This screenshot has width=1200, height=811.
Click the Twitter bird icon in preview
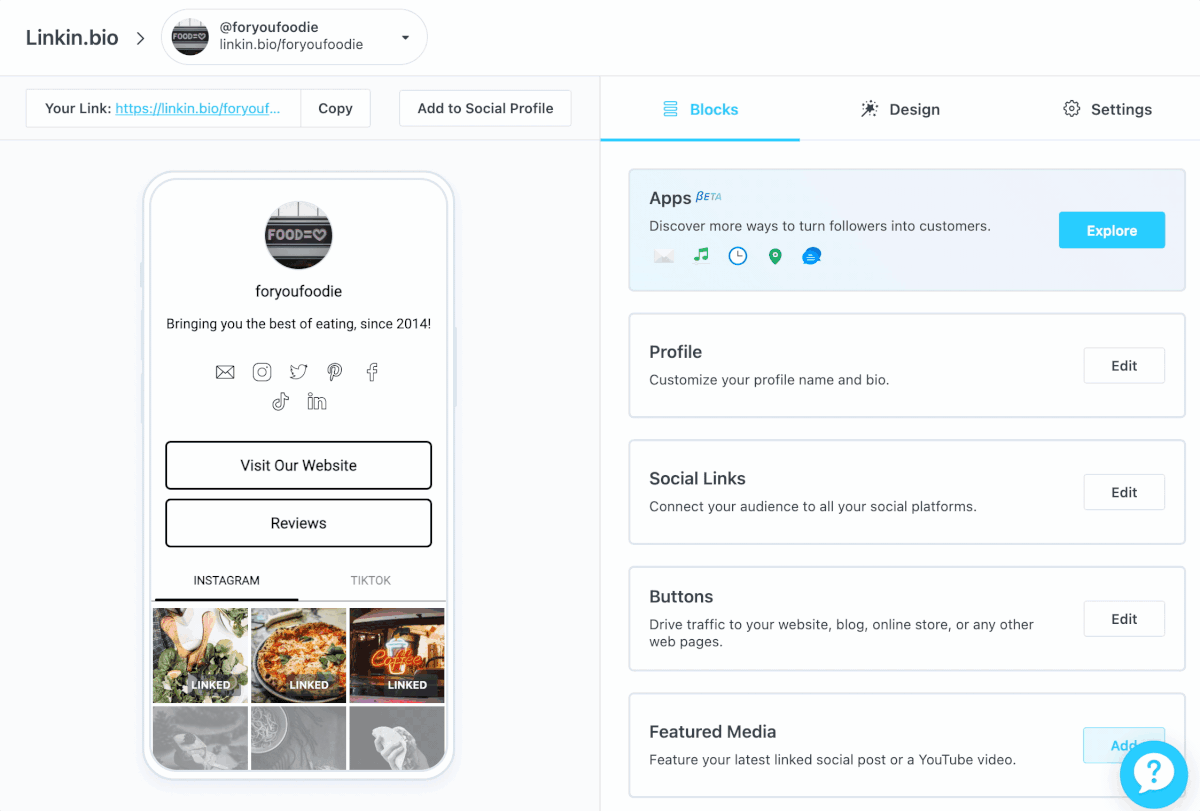pos(298,372)
